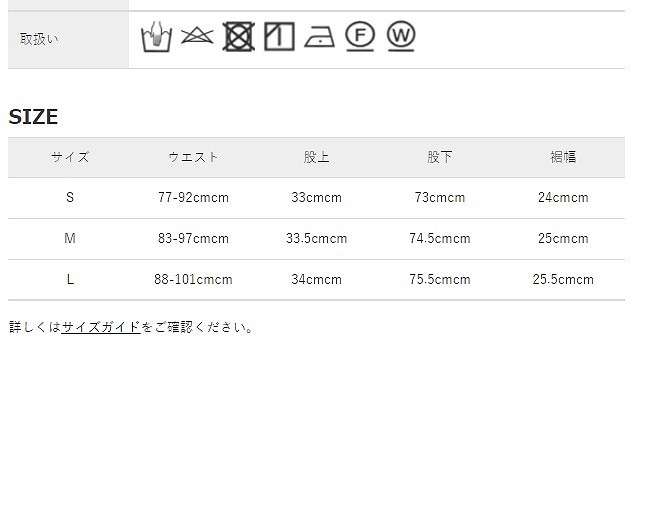Click the サイズ column header
Viewport: 645px width, 507px height.
(70, 157)
